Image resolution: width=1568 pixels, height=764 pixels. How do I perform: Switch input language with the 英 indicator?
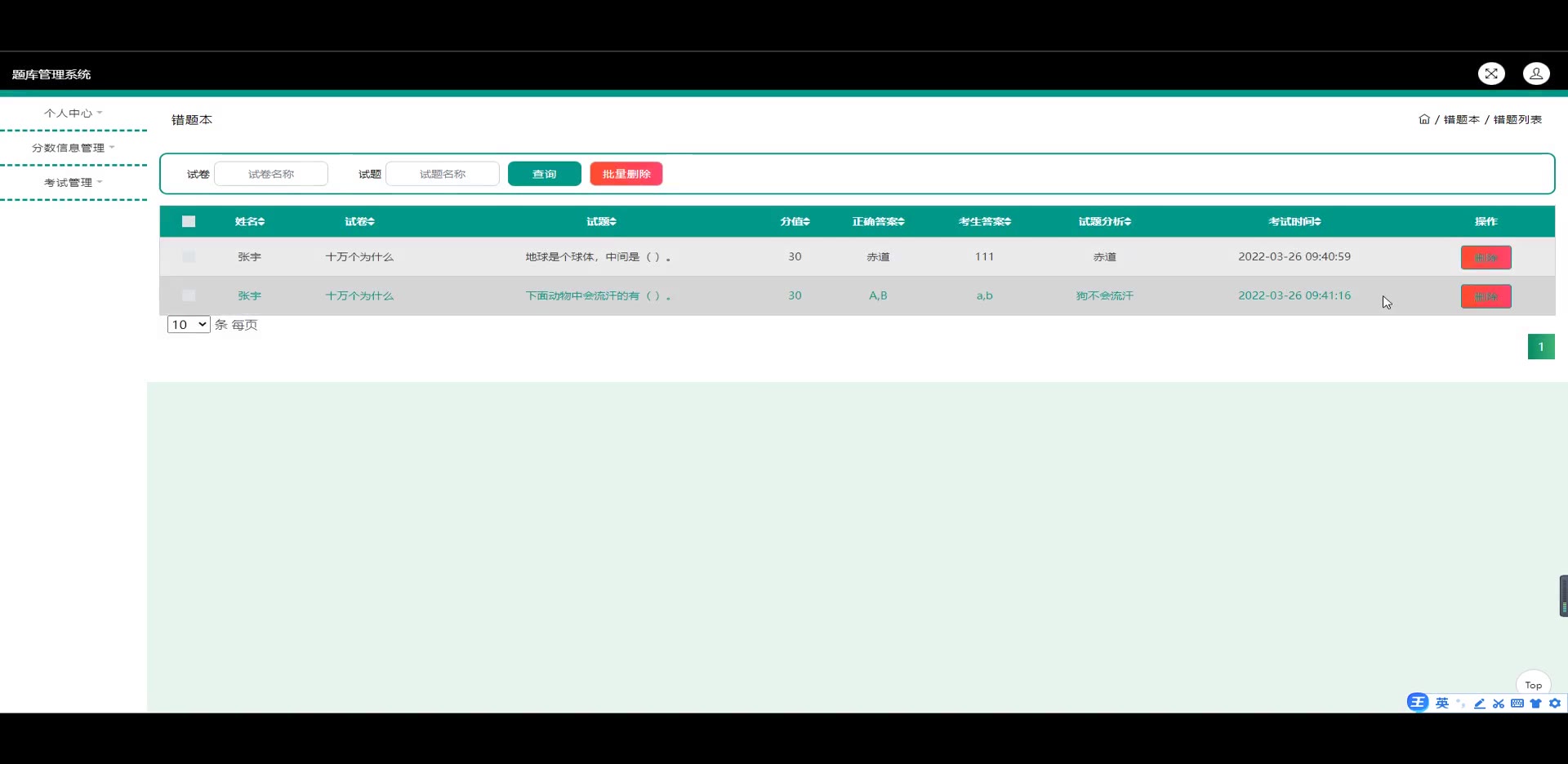click(1442, 703)
